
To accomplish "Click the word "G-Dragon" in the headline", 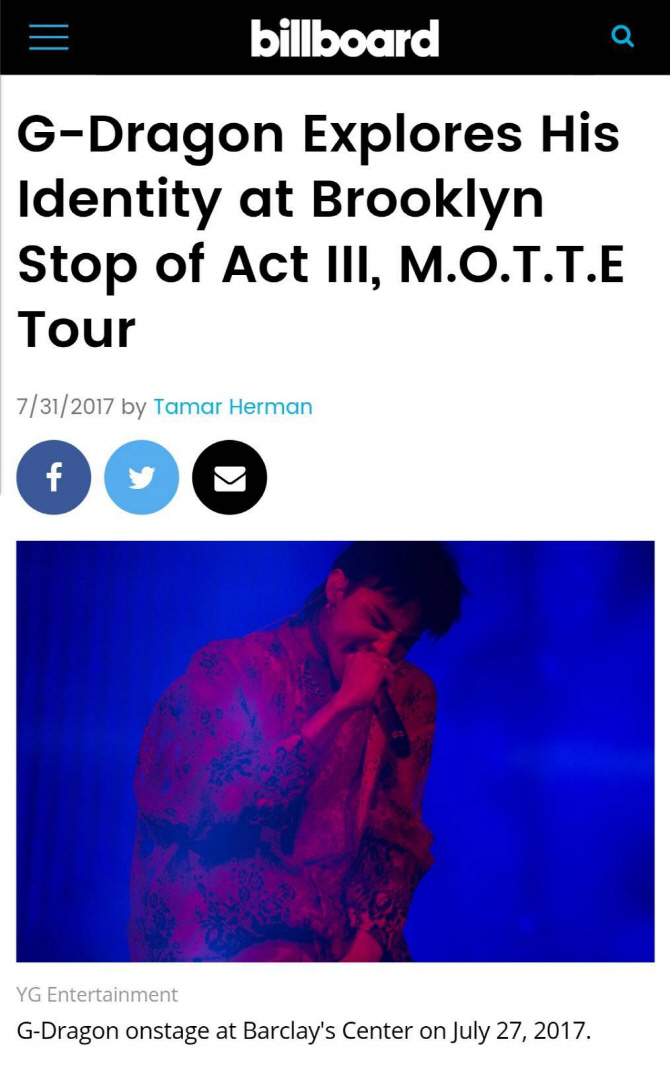I will 150,135.
